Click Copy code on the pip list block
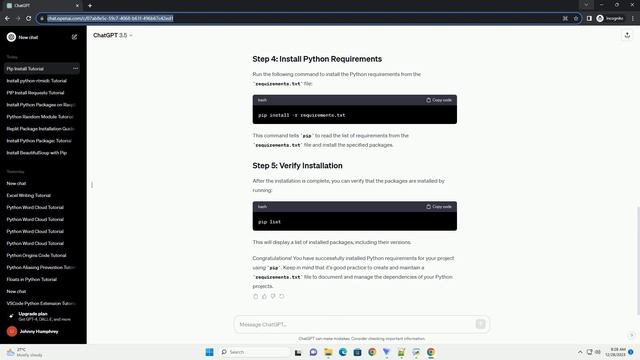640x360 pixels. (439, 207)
